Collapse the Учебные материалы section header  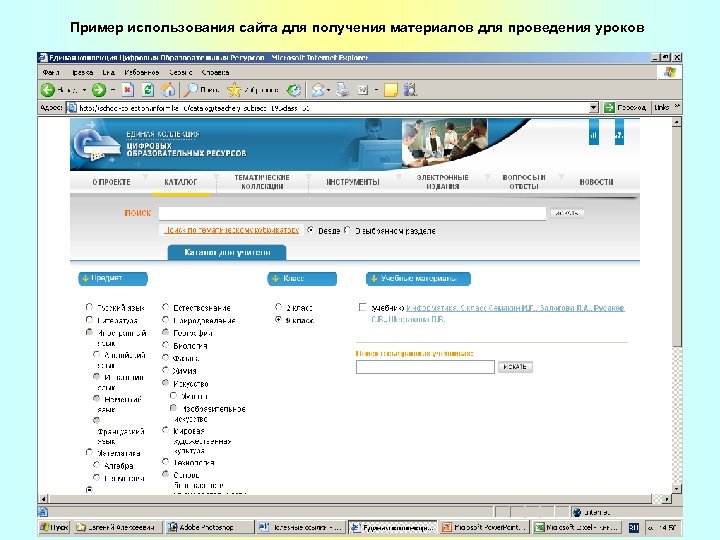418,278
